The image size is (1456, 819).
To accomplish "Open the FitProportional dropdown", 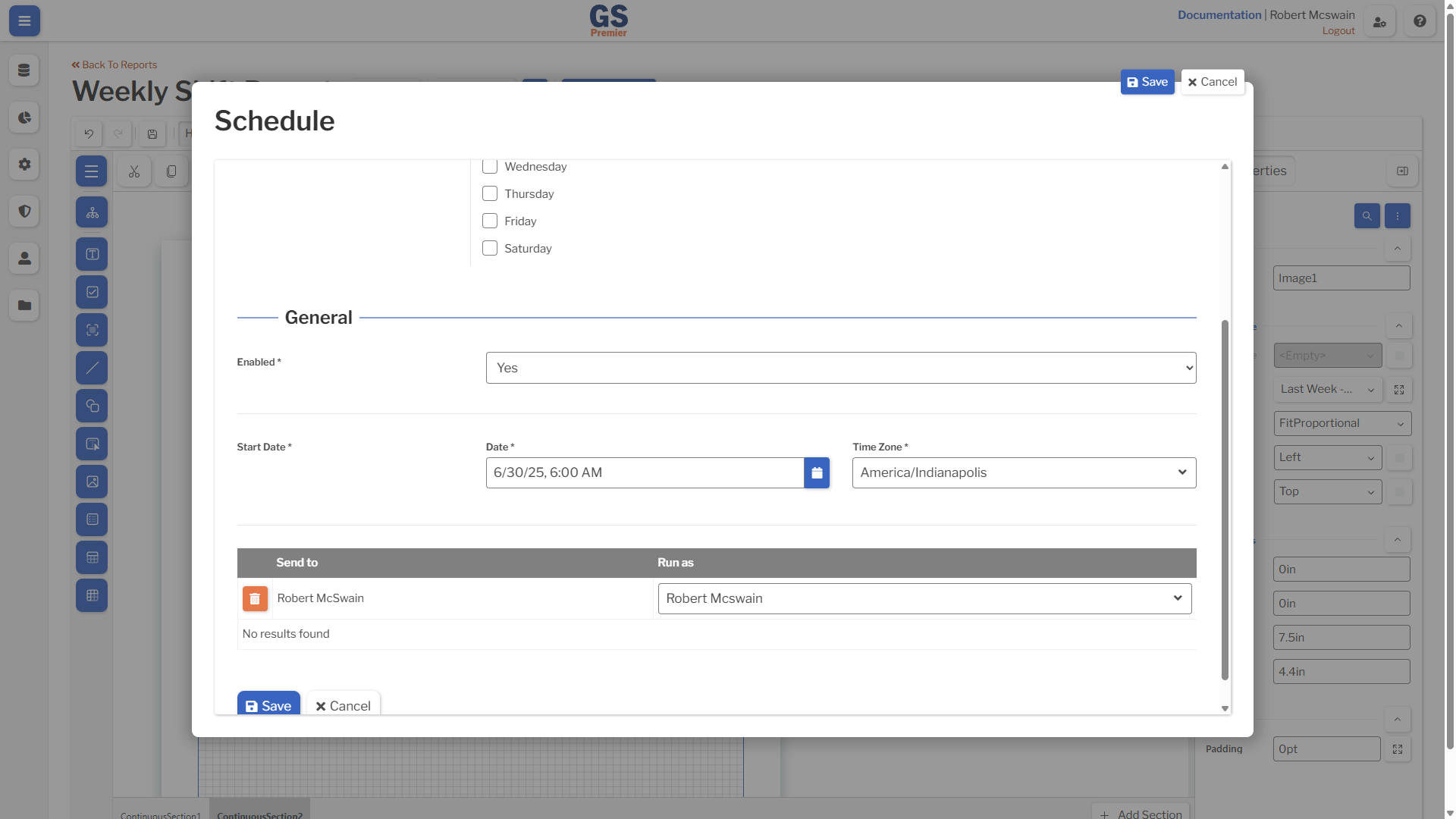I will (1342, 424).
